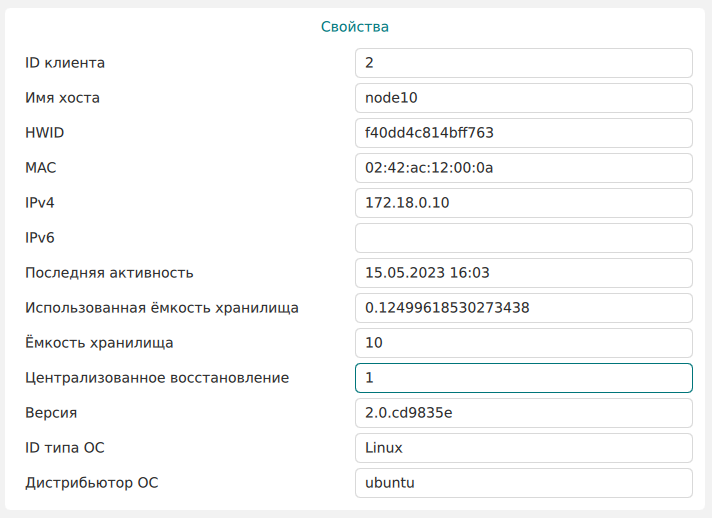
Task: Click the "HWID" label text
Action: point(44,133)
